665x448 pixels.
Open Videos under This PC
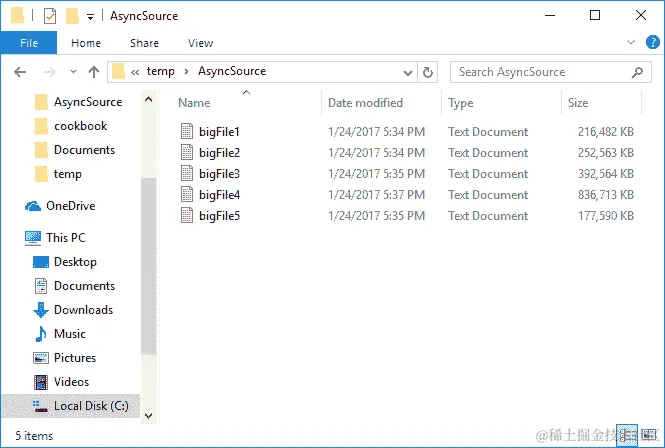71,382
